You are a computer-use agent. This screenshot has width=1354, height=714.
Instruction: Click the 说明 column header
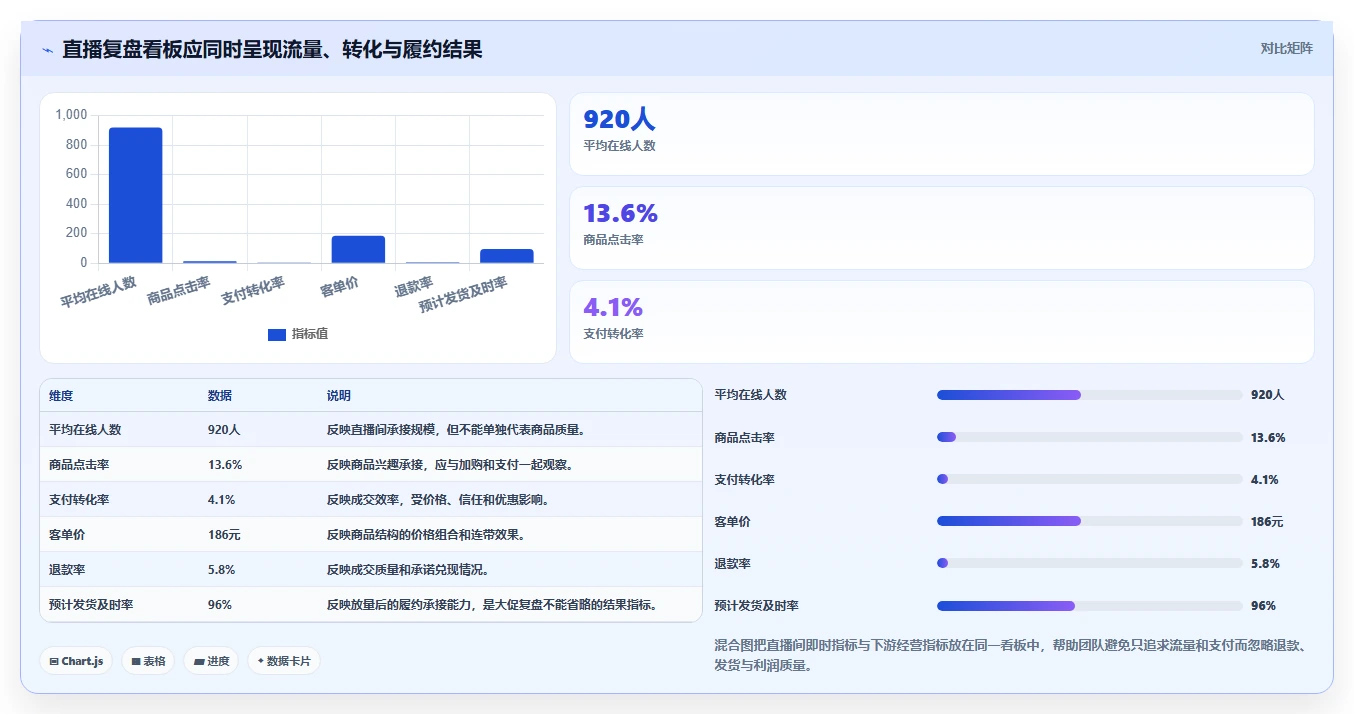pos(339,396)
